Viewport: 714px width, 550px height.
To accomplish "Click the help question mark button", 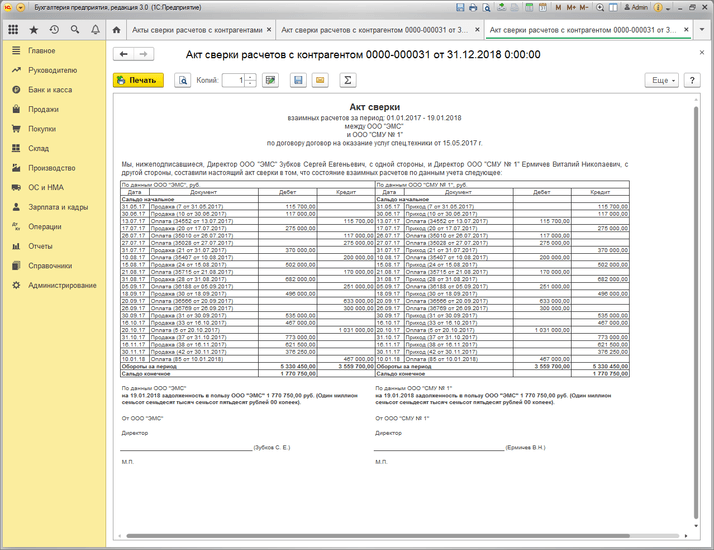I will [691, 80].
